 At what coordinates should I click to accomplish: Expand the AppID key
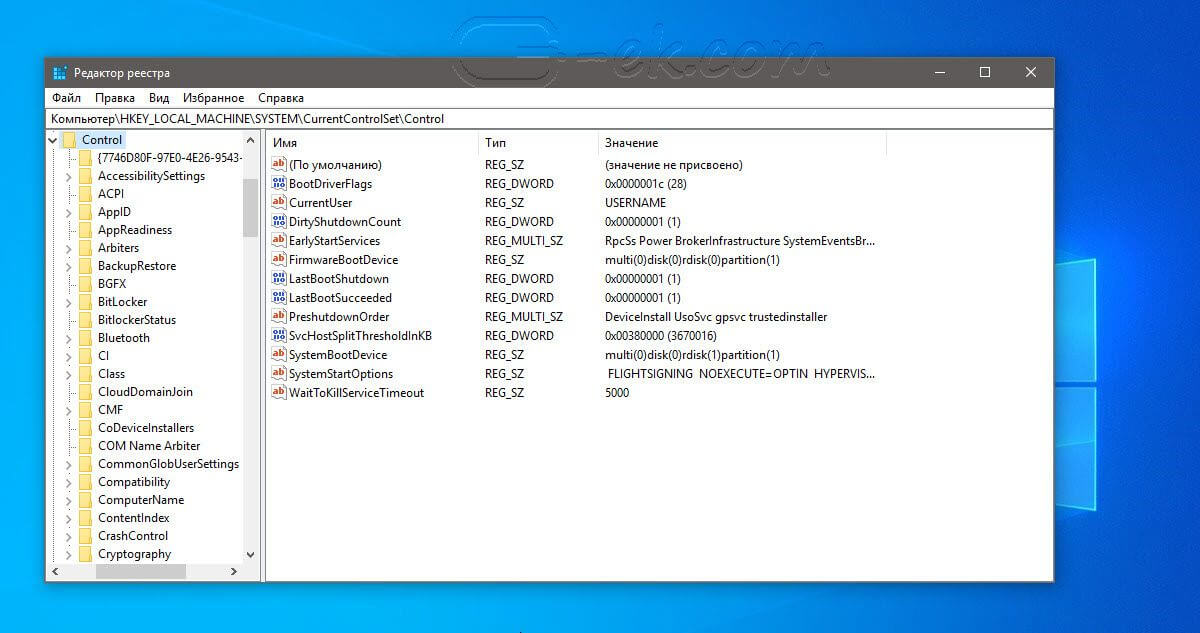(69, 212)
